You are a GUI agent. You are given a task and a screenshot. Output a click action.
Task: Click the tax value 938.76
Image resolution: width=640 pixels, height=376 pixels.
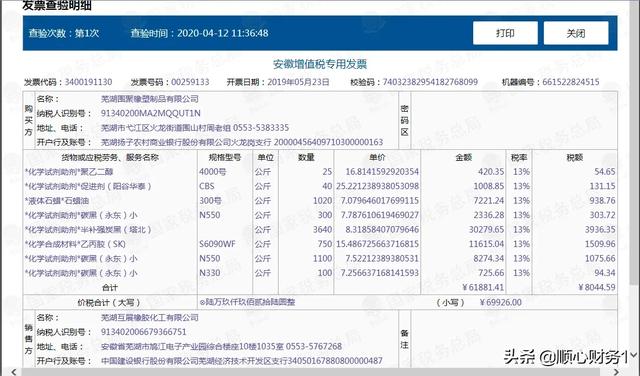click(602, 201)
